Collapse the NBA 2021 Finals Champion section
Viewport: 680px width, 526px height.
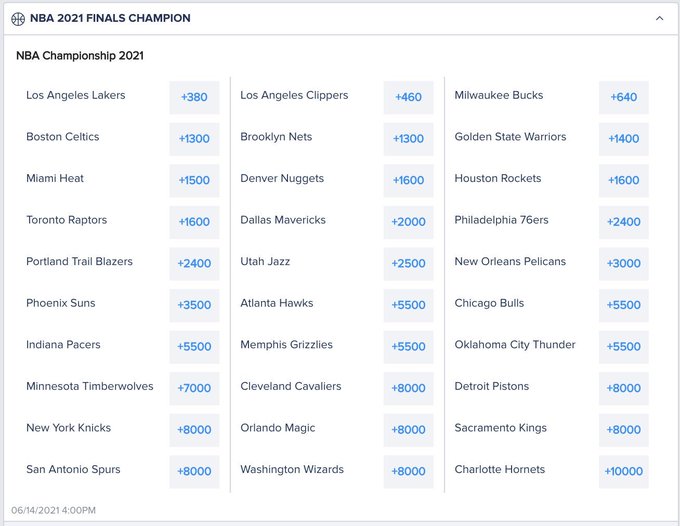click(660, 18)
